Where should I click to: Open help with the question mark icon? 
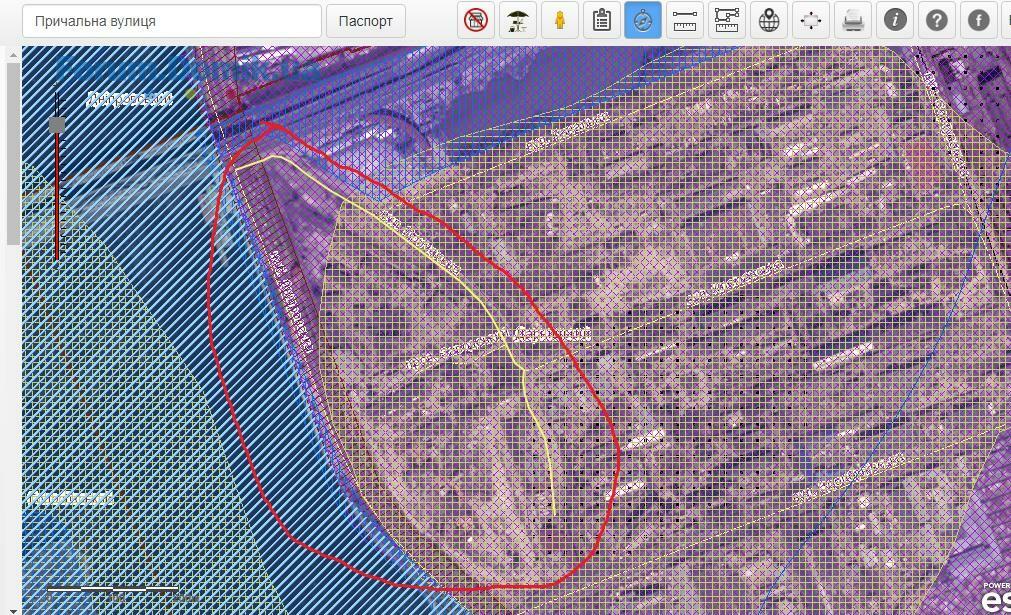coord(936,21)
